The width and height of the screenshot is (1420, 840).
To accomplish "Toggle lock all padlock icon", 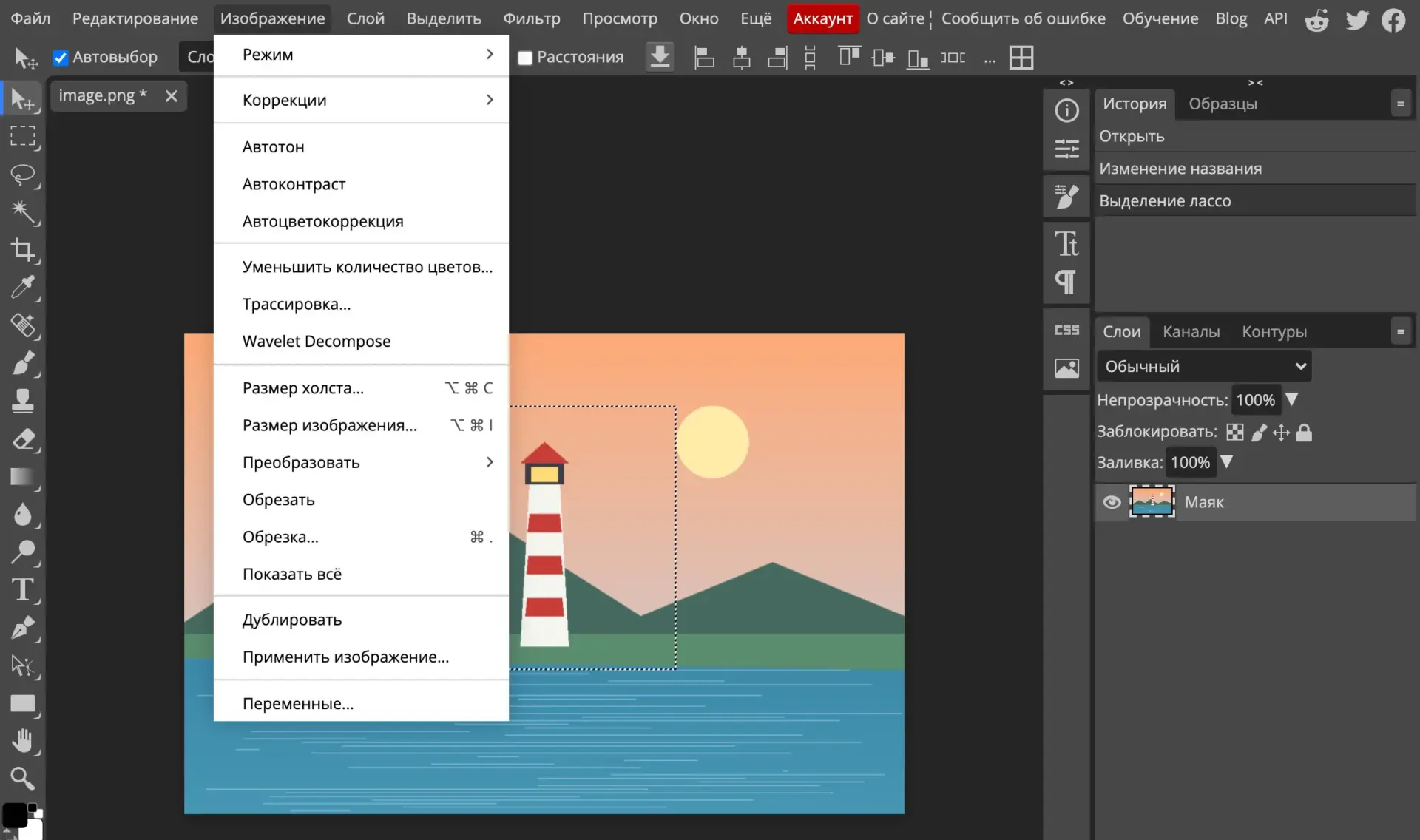I will click(1304, 432).
